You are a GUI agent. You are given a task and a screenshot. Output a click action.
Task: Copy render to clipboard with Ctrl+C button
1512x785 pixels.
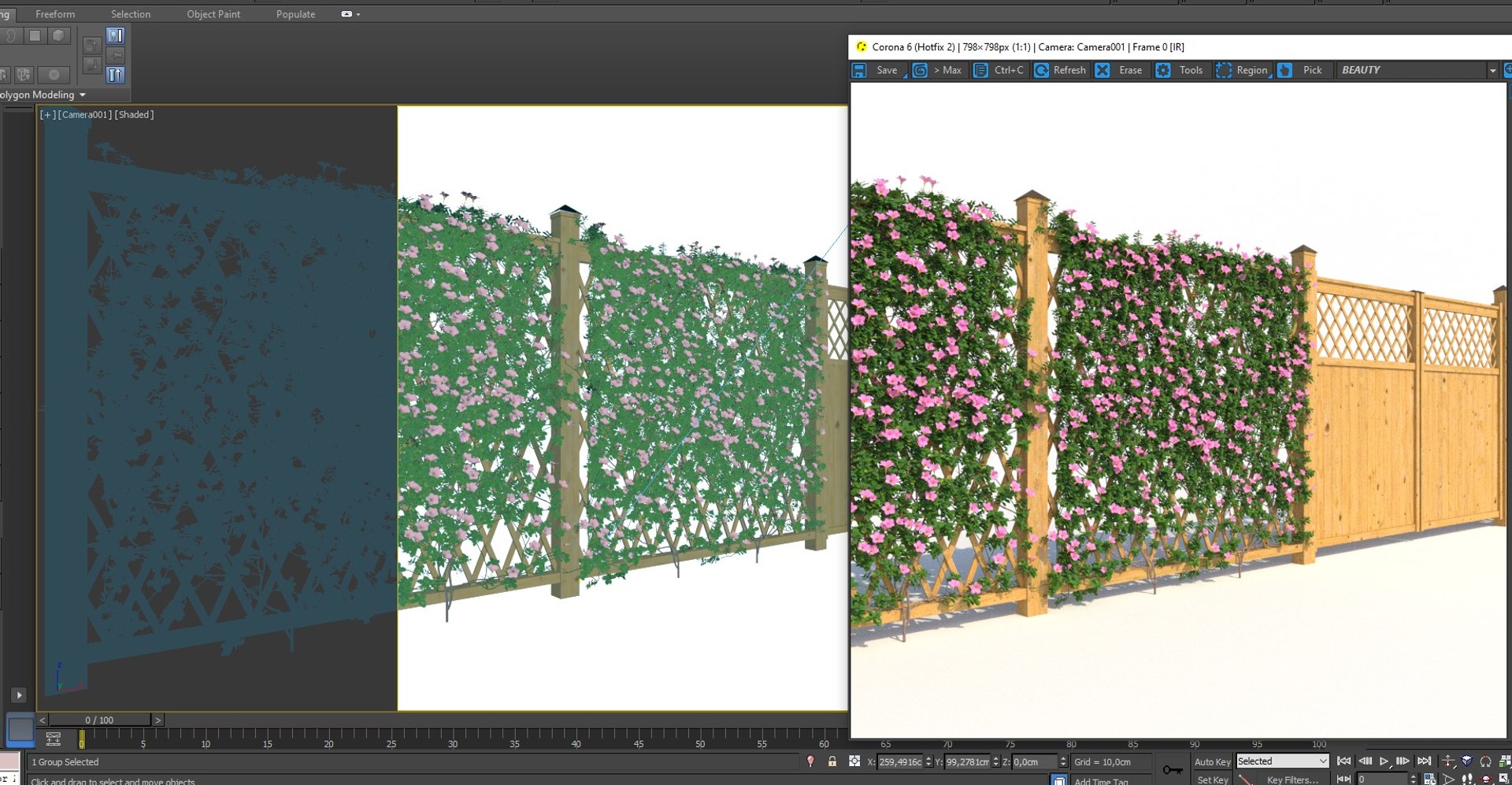pyautogui.click(x=999, y=70)
